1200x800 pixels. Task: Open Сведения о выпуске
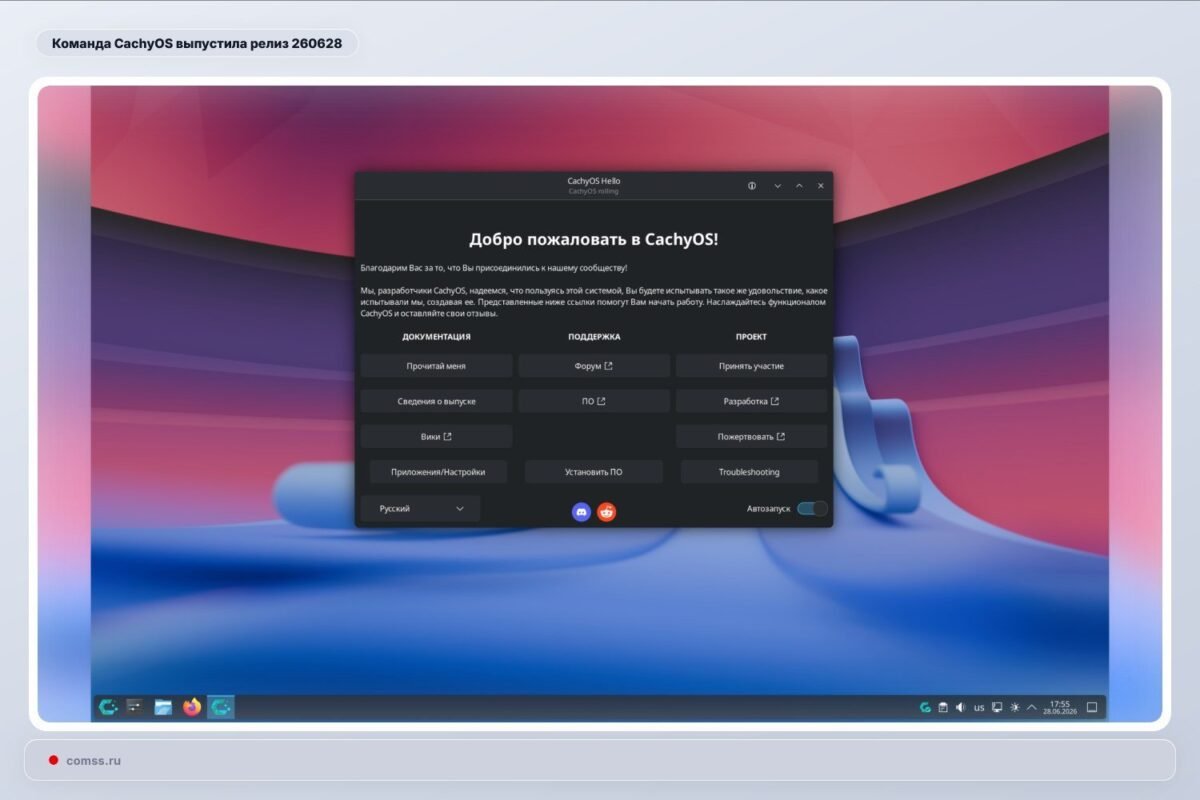click(436, 401)
